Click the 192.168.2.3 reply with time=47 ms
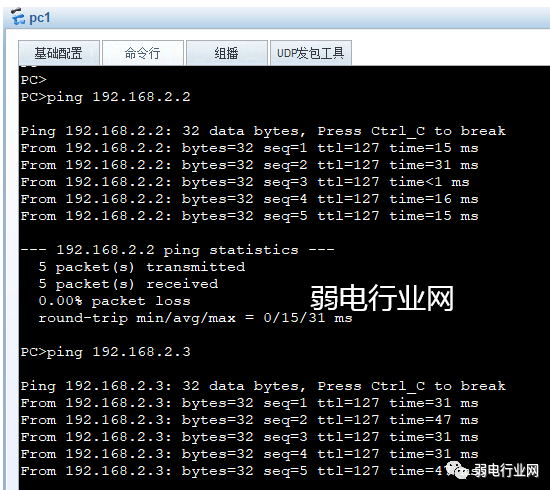 coord(249,420)
